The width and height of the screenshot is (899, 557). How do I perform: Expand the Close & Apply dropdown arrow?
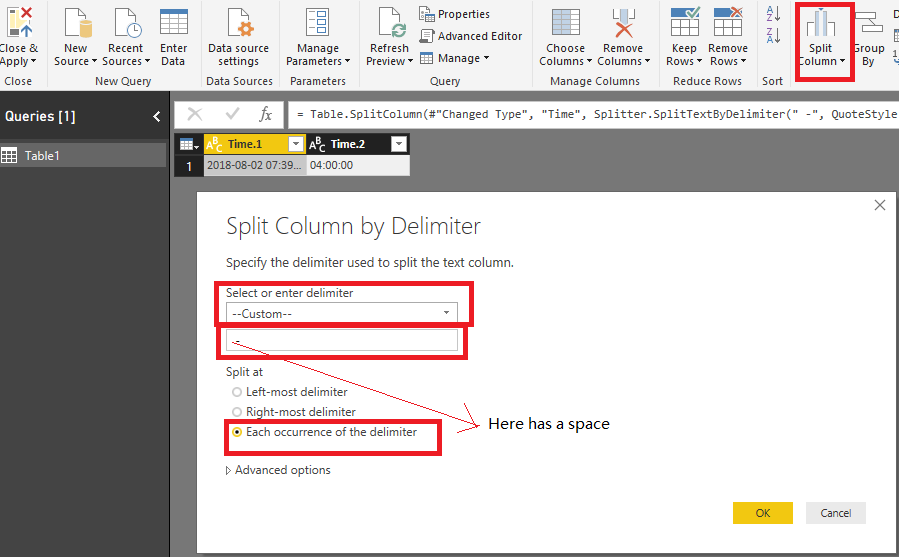coord(33,61)
